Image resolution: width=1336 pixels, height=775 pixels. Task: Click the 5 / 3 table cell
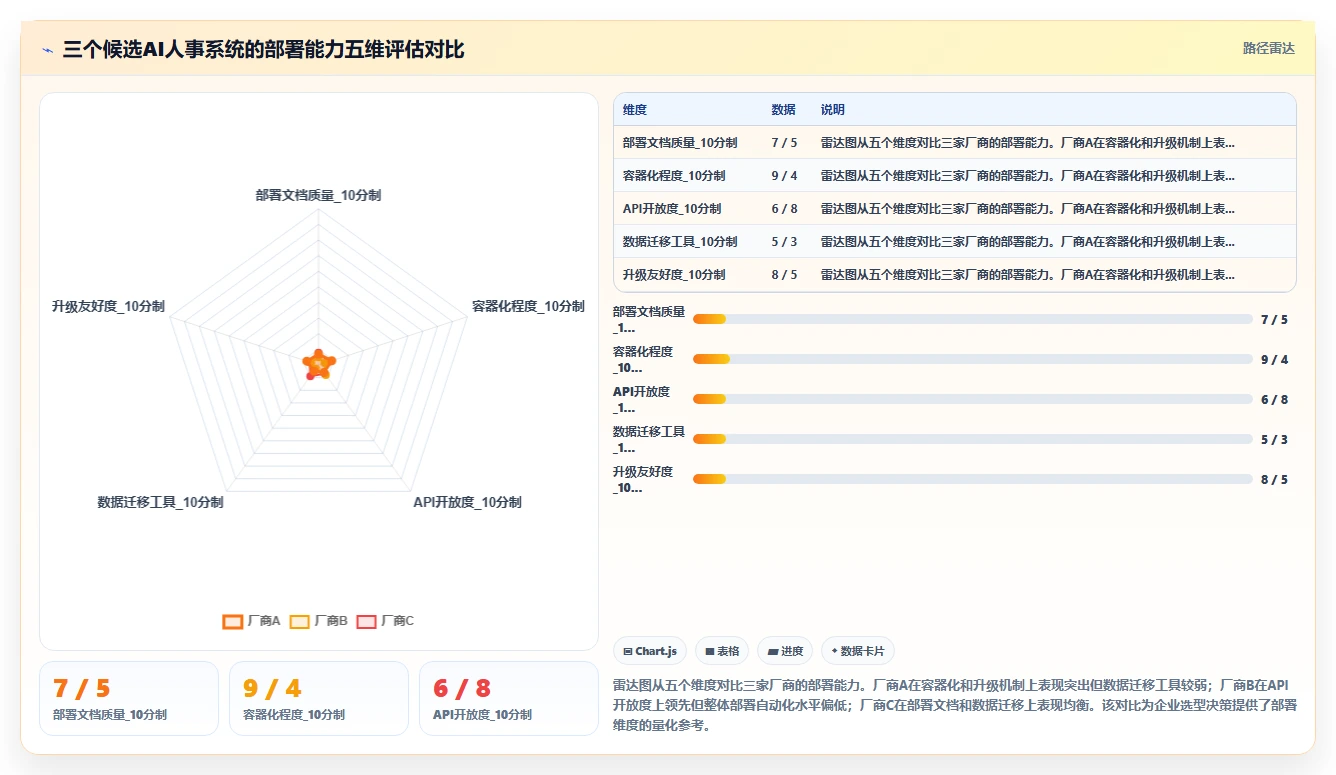pos(784,242)
